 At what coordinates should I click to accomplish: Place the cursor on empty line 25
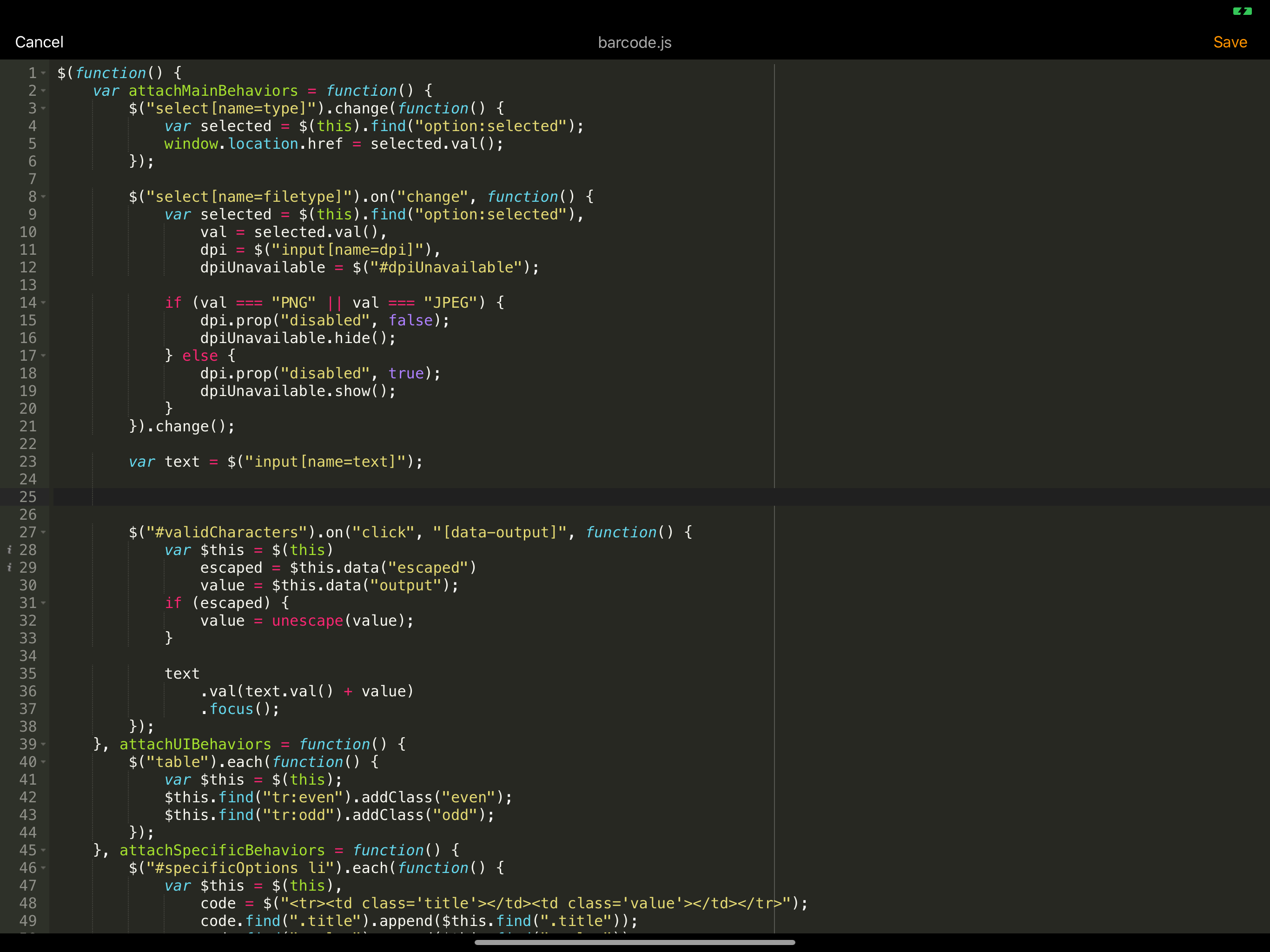point(402,497)
